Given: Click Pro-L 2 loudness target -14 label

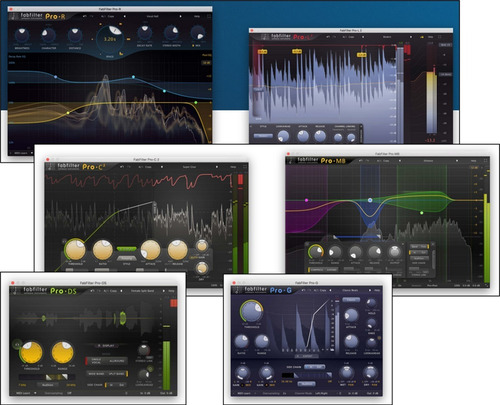Looking at the screenshot, I should point(446,74).
